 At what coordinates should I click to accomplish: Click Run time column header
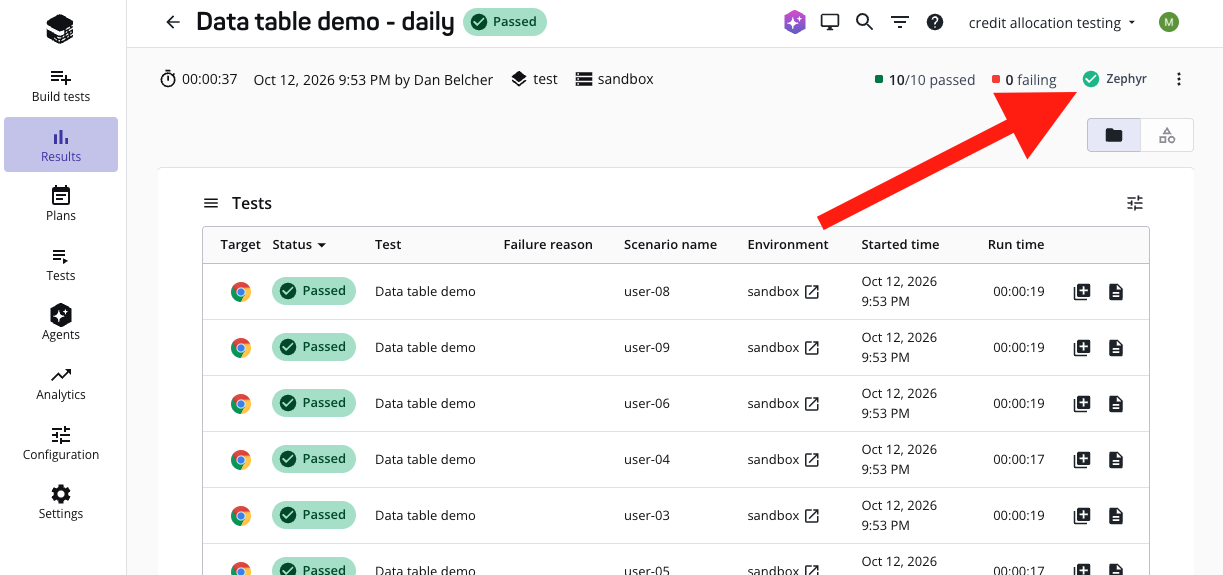click(1016, 245)
